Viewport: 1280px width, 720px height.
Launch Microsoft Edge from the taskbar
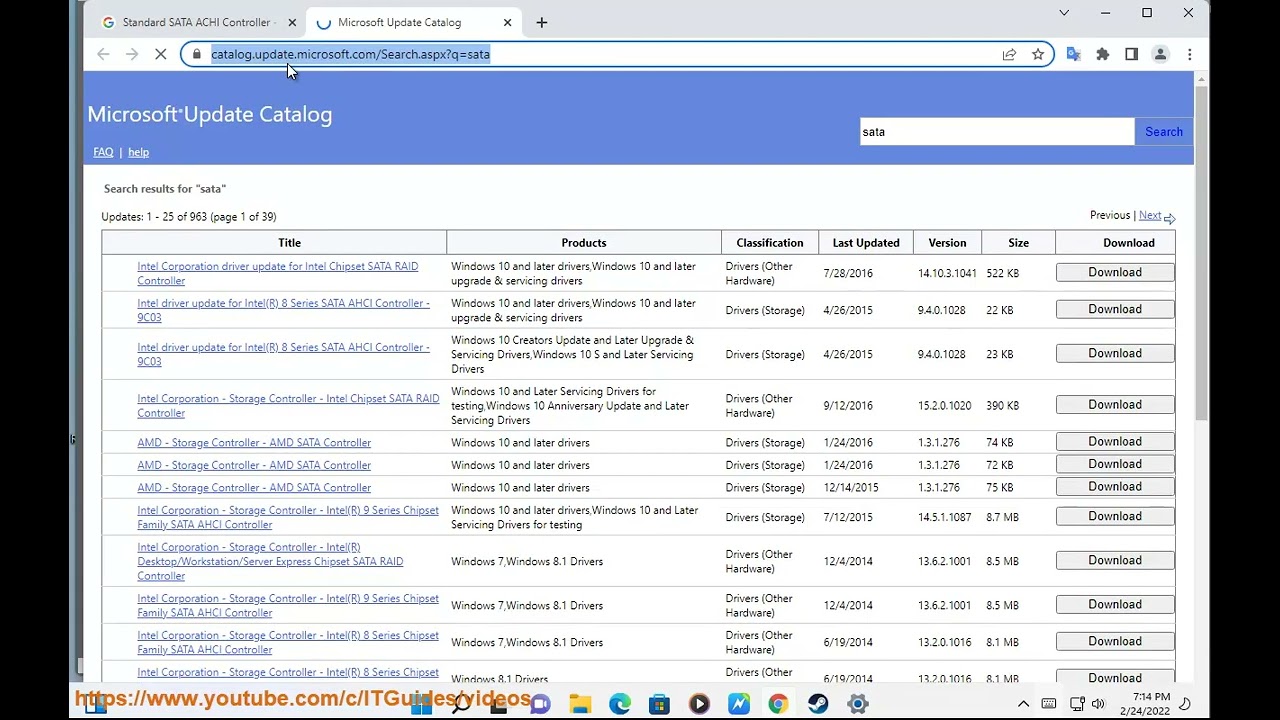coord(620,704)
